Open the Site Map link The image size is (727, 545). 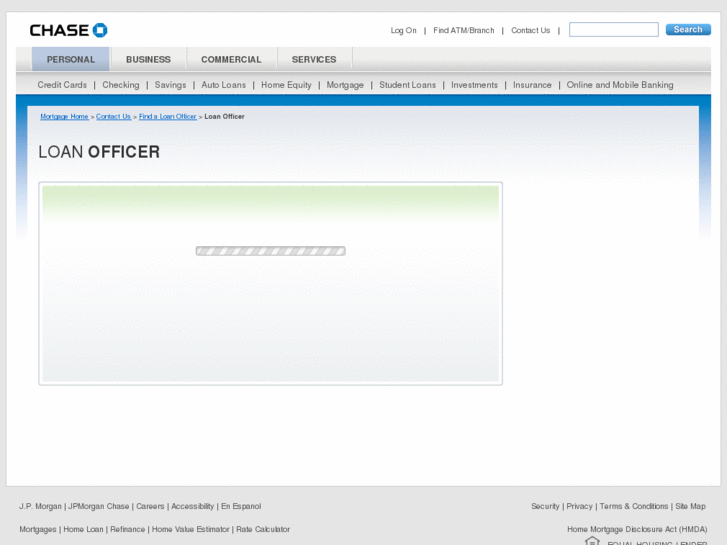point(690,506)
